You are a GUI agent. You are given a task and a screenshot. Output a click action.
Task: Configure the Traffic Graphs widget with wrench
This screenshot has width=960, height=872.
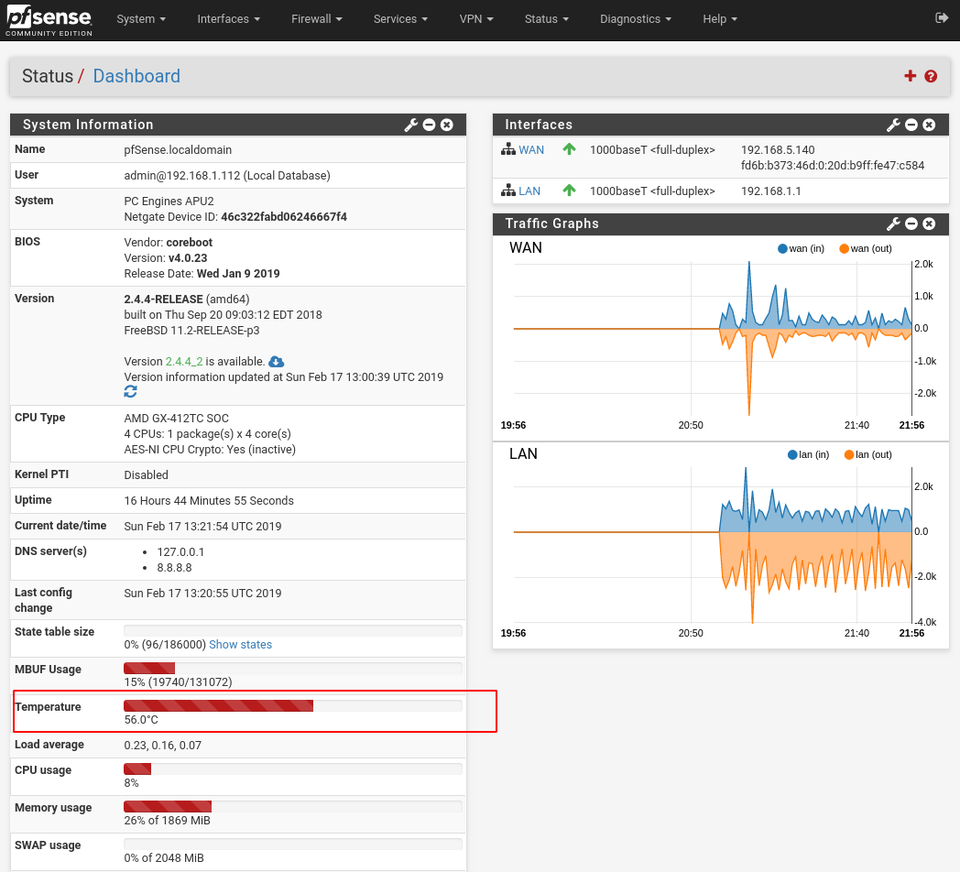point(893,224)
